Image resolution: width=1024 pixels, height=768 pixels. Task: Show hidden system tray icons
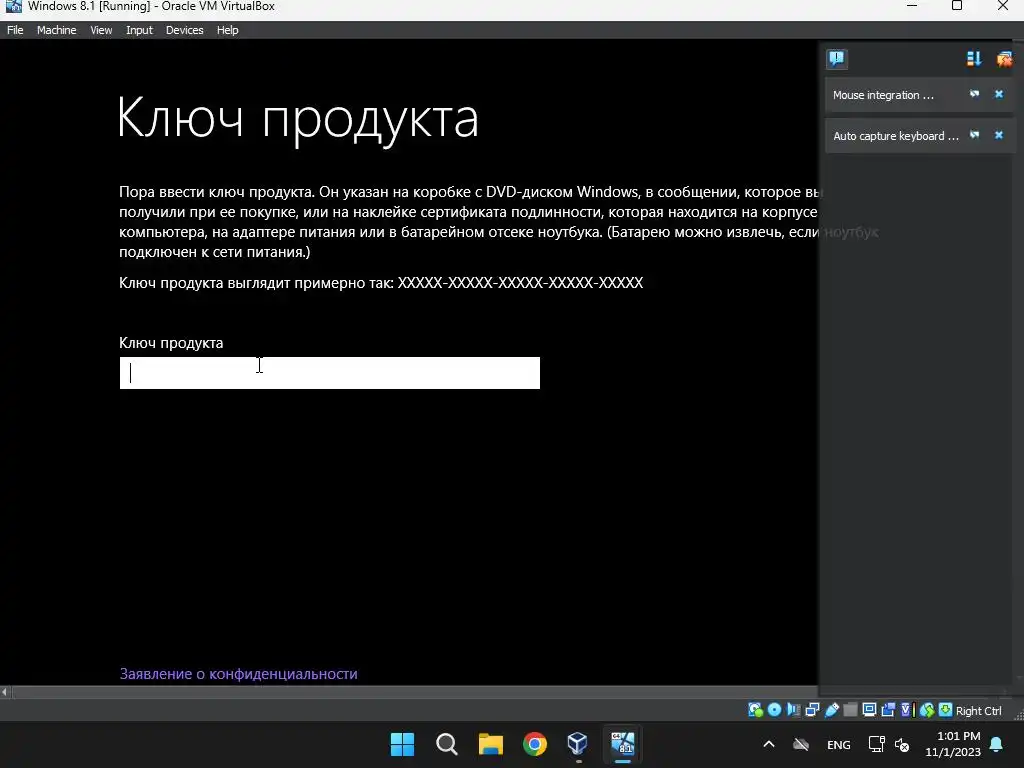[x=769, y=744]
